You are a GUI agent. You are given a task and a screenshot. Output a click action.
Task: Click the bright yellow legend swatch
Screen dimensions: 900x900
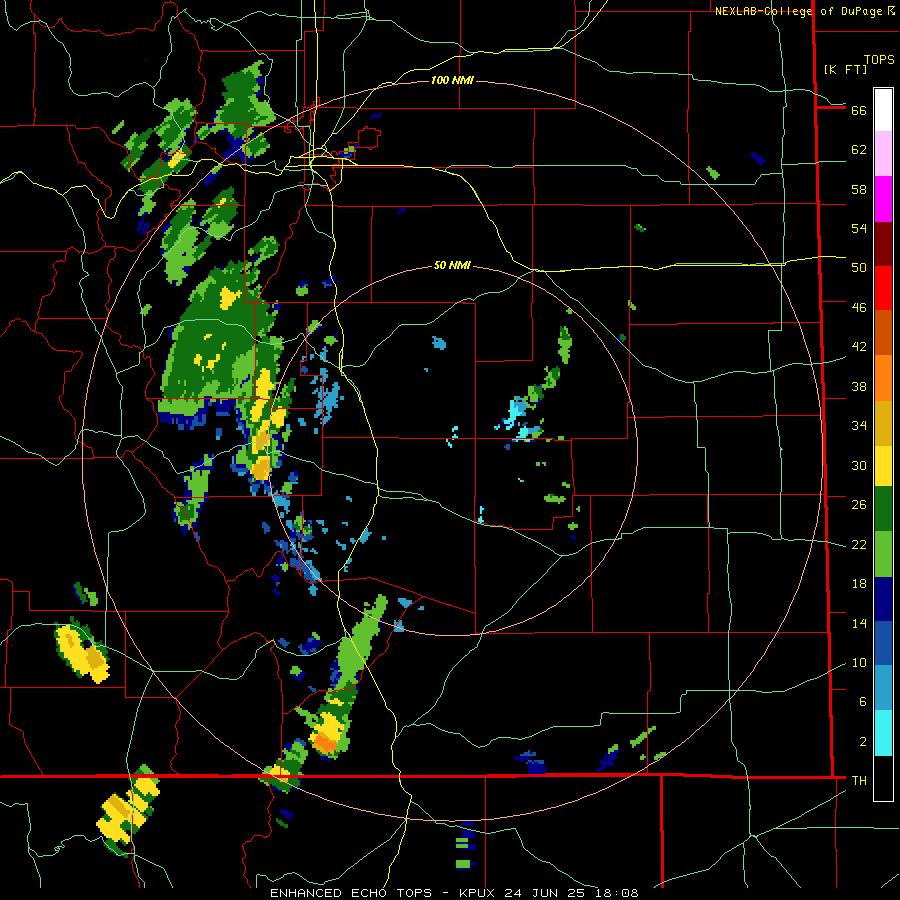883,465
